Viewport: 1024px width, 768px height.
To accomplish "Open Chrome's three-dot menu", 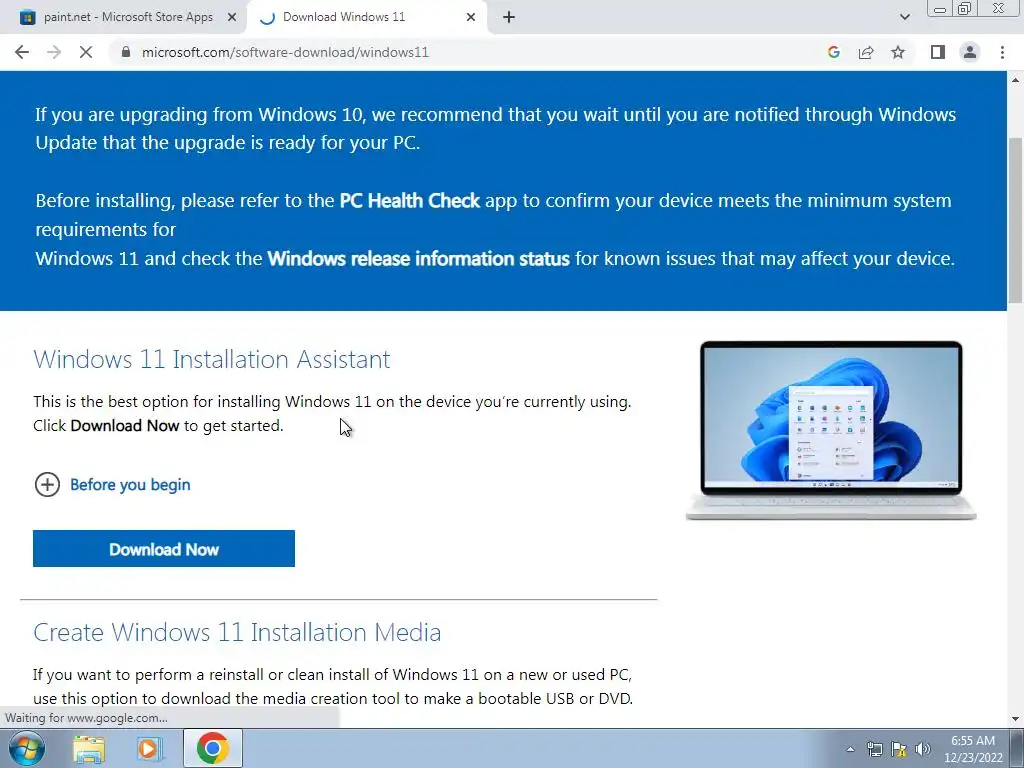I will click(x=1002, y=52).
